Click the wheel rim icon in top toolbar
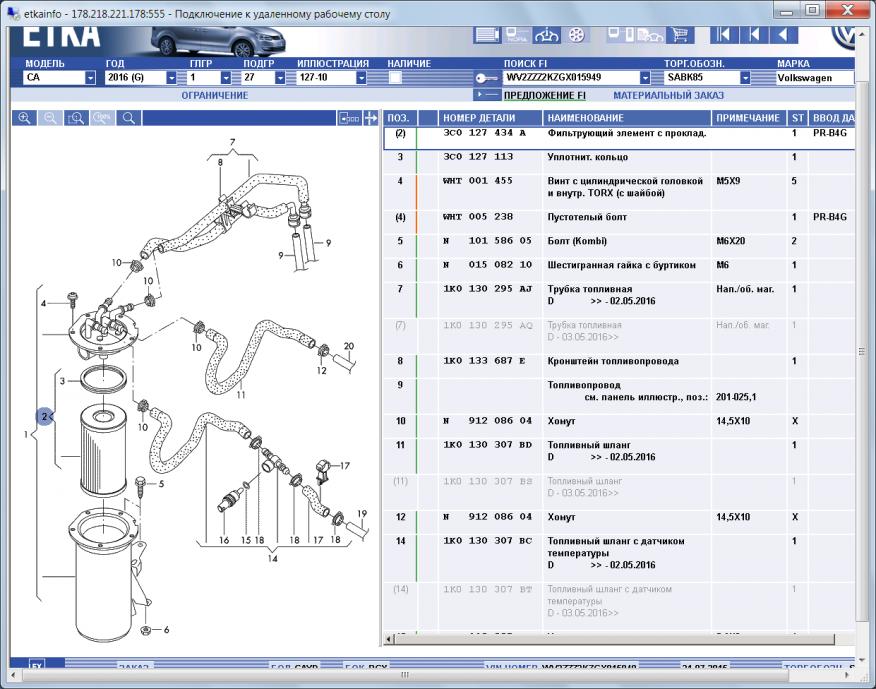This screenshot has width=876, height=689. point(577,35)
